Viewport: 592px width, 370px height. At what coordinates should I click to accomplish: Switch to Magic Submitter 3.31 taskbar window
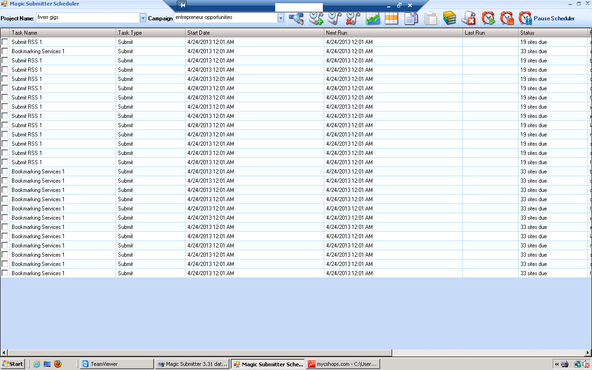point(192,364)
